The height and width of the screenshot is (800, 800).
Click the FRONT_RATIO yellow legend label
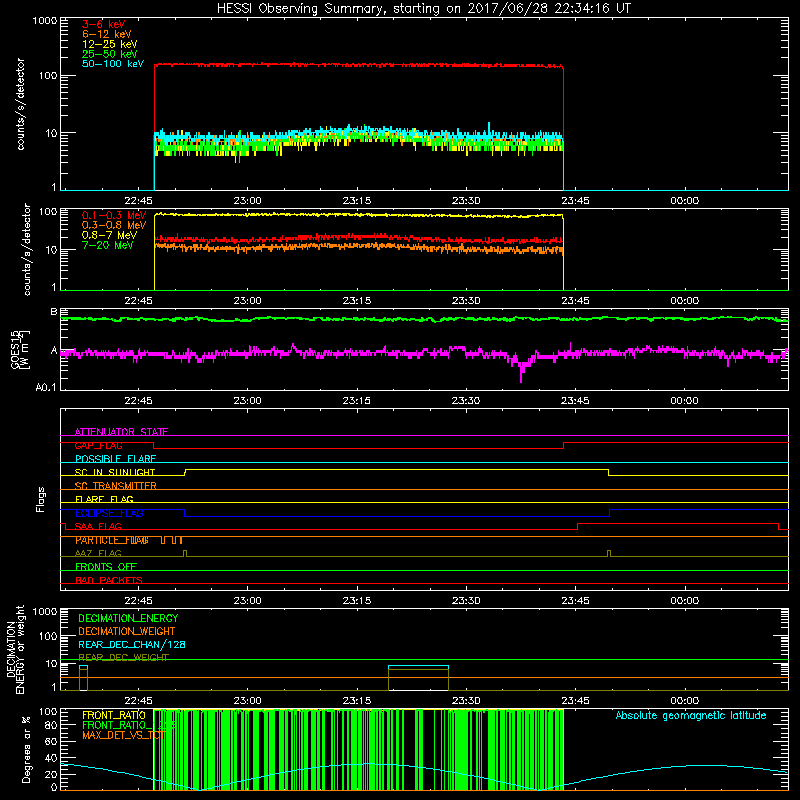coord(114,715)
